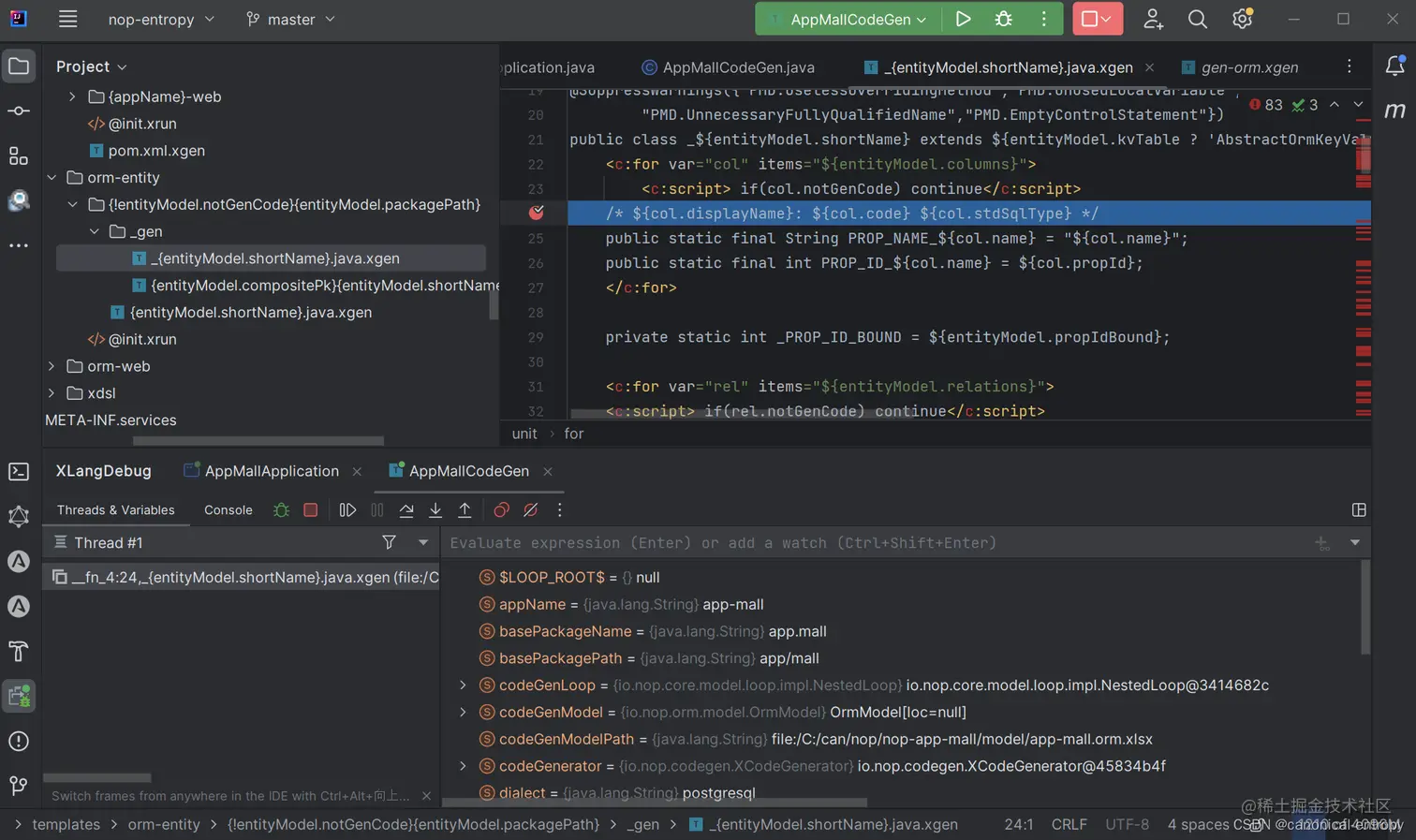Rerun debug session (green bug)
The height and width of the screenshot is (840, 1416).
click(x=281, y=510)
